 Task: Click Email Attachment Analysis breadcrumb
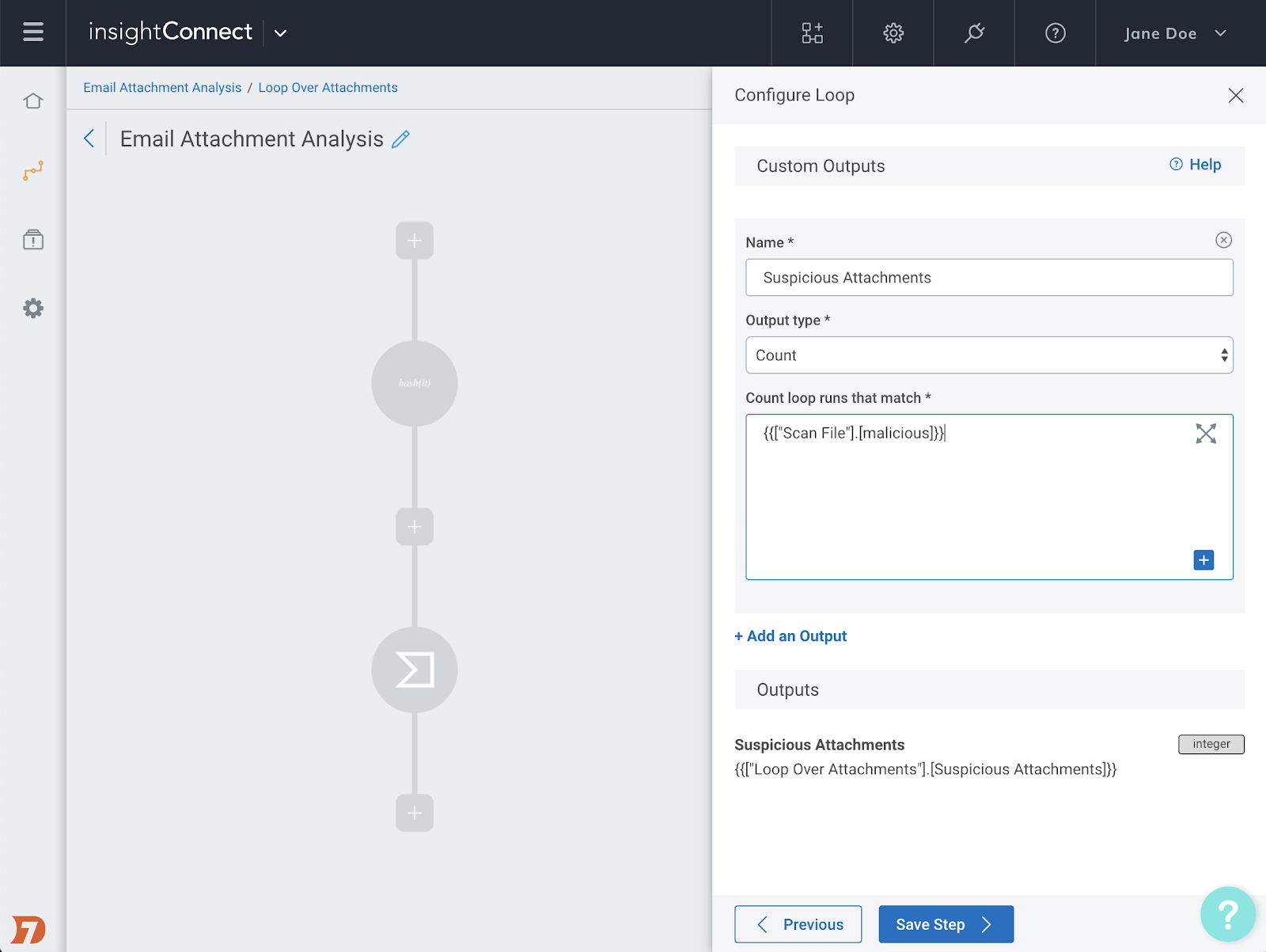pos(162,88)
